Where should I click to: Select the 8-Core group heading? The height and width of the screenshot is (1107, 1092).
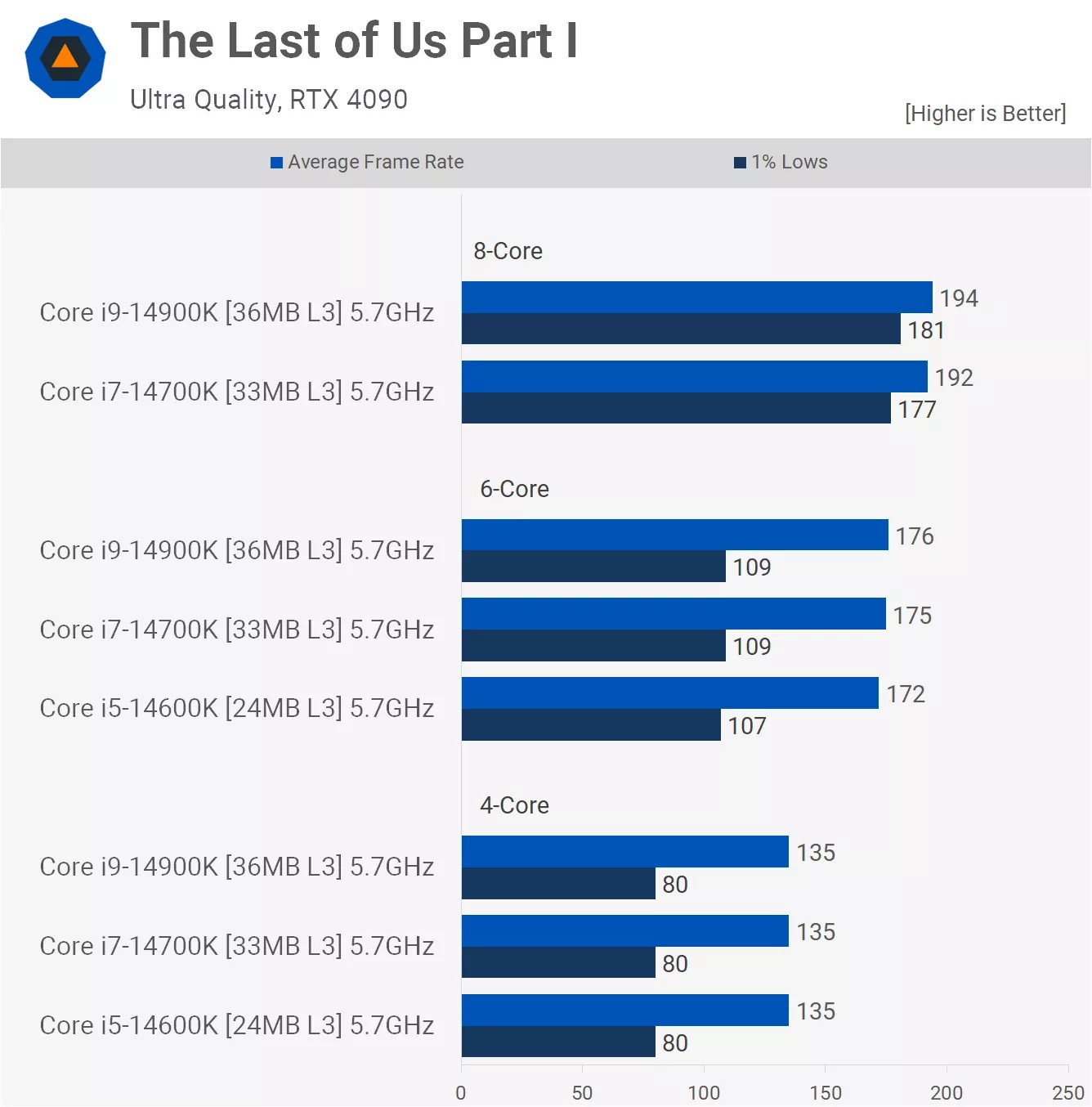click(x=508, y=251)
